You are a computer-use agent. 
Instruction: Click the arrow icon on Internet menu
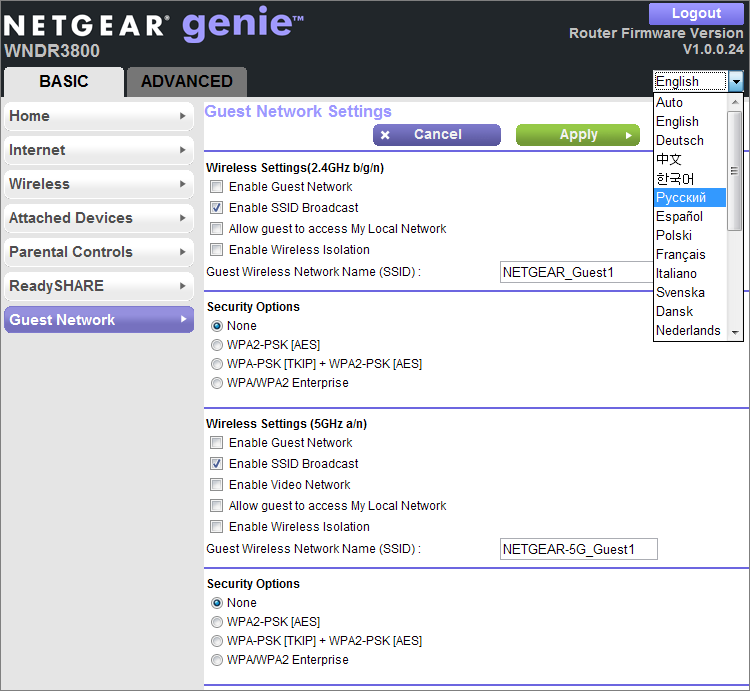pos(182,150)
